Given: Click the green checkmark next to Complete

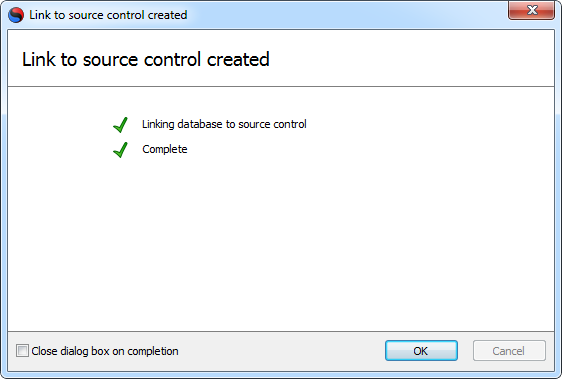Looking at the screenshot, I should [x=120, y=150].
